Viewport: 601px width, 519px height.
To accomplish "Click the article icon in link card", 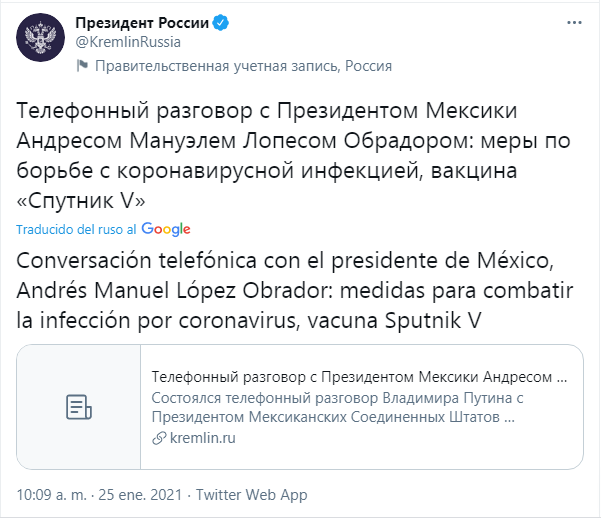I will tap(78, 407).
